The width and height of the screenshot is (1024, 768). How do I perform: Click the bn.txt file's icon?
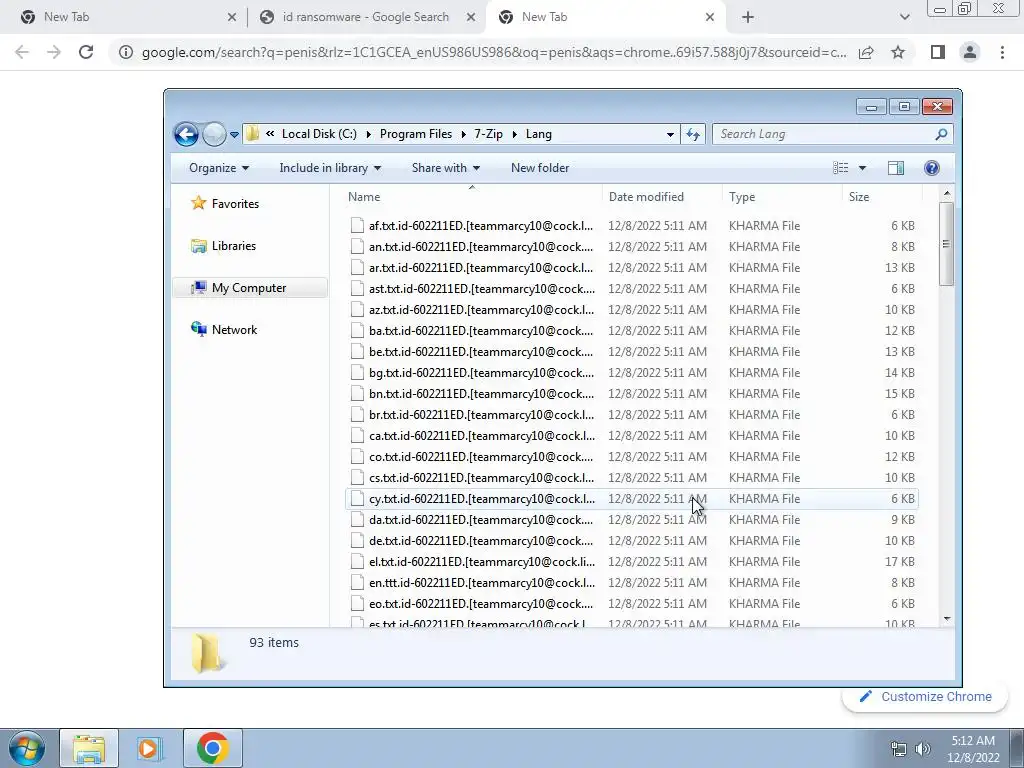click(x=357, y=394)
